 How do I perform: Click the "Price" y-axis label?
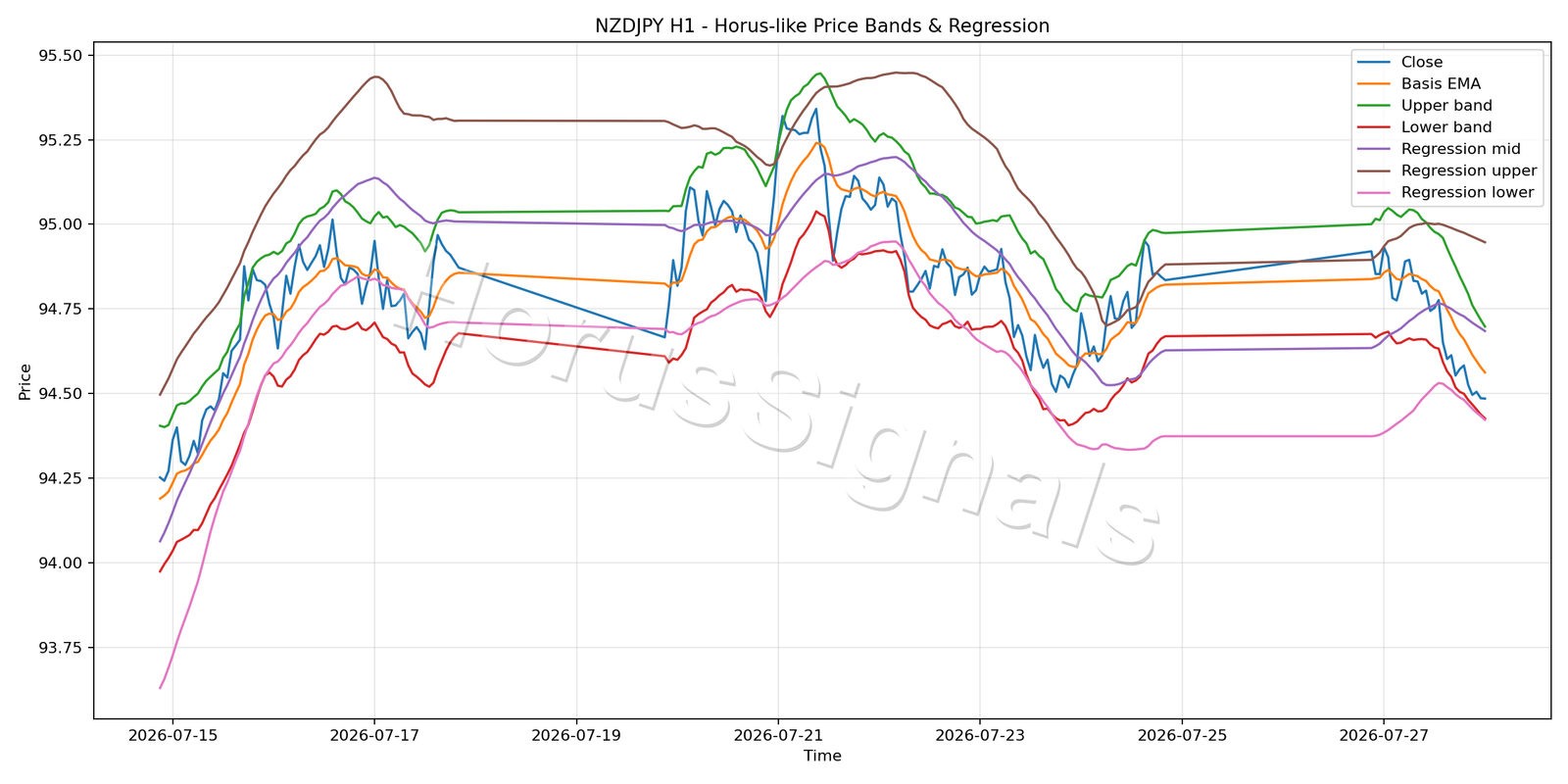[25, 382]
